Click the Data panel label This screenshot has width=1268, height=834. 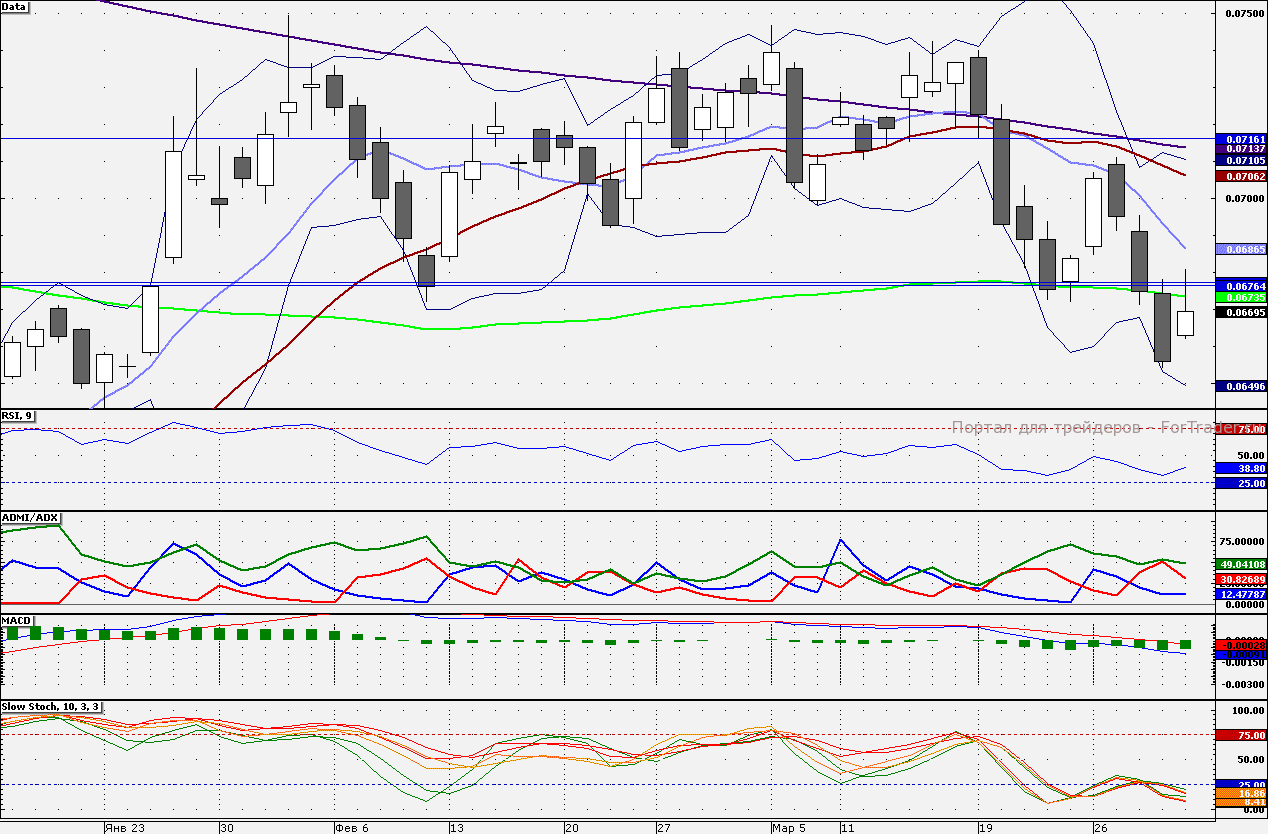coord(15,6)
